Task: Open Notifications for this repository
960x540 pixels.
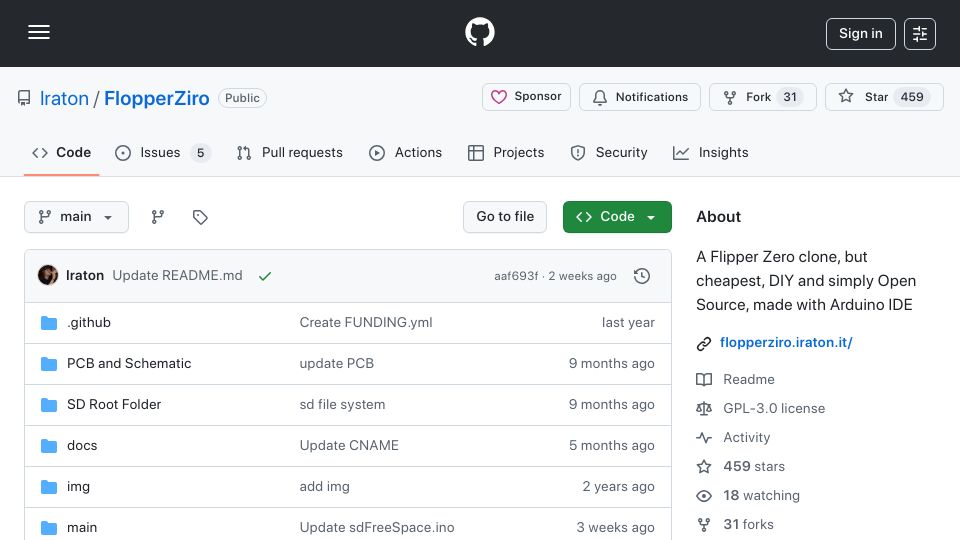Action: point(640,97)
